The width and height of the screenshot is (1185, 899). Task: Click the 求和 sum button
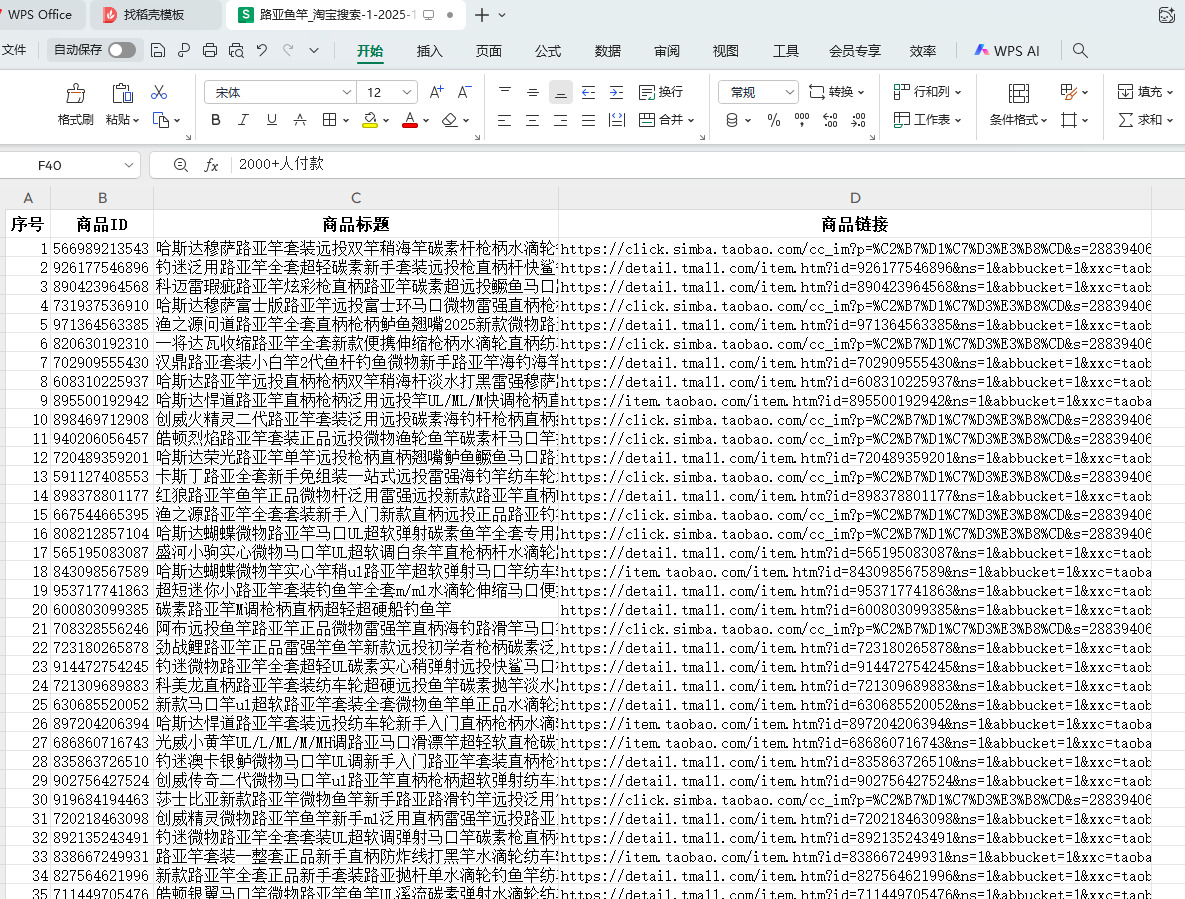(x=1145, y=120)
